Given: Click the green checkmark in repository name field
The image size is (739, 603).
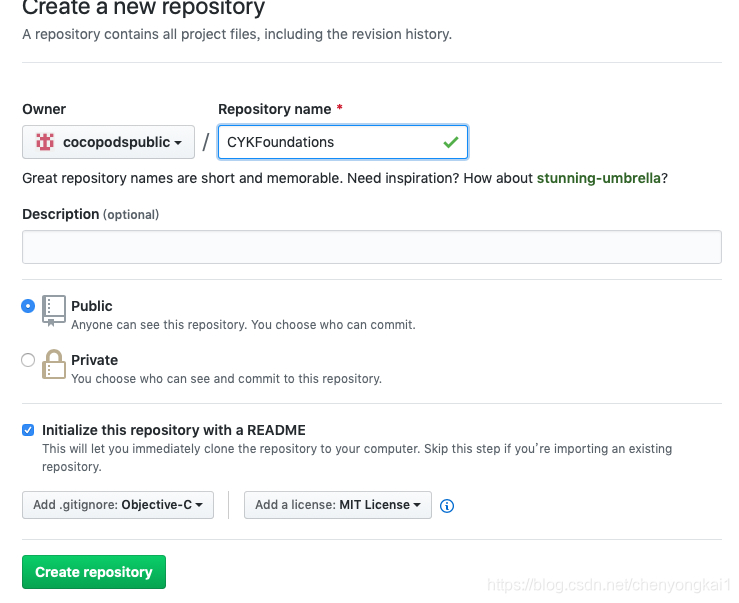Looking at the screenshot, I should (451, 142).
